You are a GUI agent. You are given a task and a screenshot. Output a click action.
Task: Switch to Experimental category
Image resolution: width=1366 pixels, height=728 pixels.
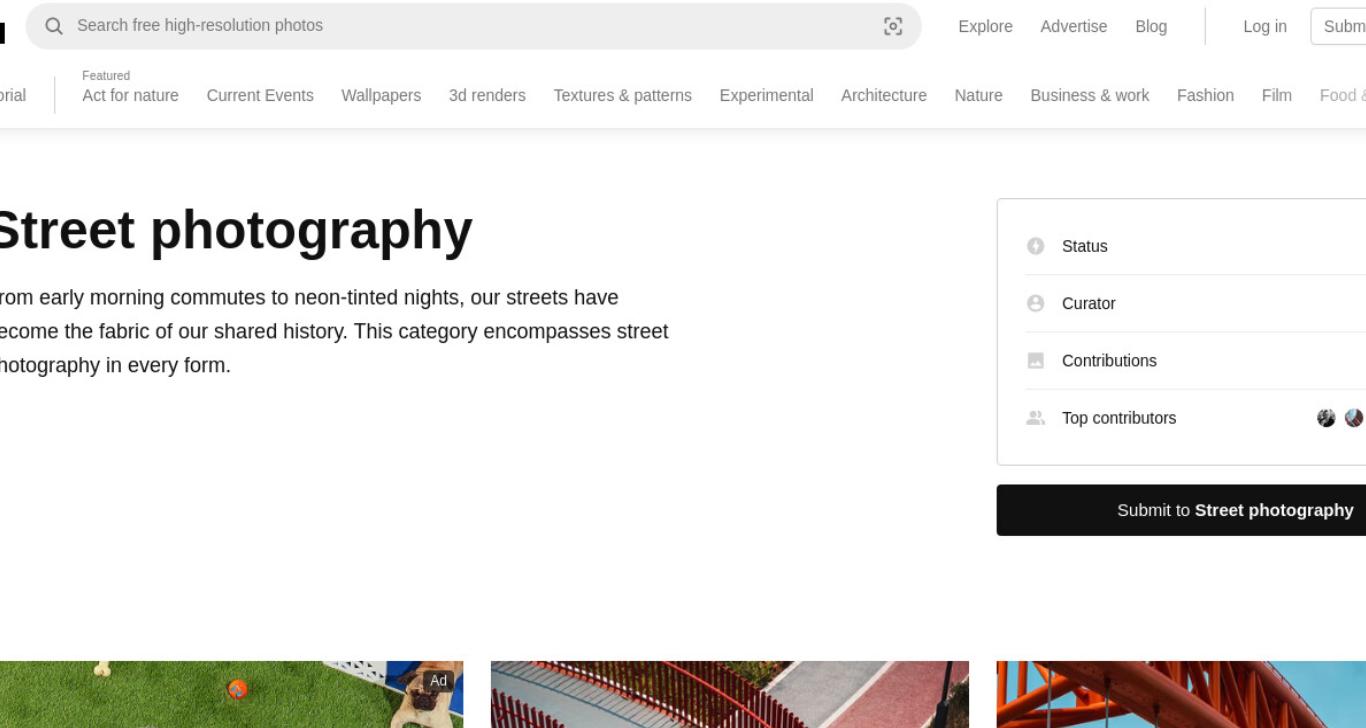(x=766, y=95)
